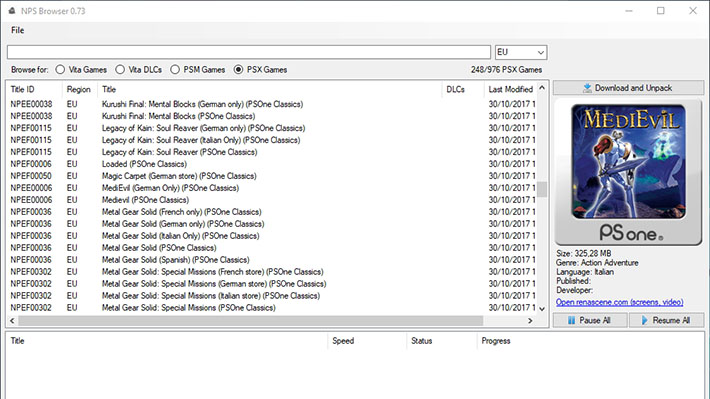Click the Resume All button
The height and width of the screenshot is (399, 710).
point(667,320)
